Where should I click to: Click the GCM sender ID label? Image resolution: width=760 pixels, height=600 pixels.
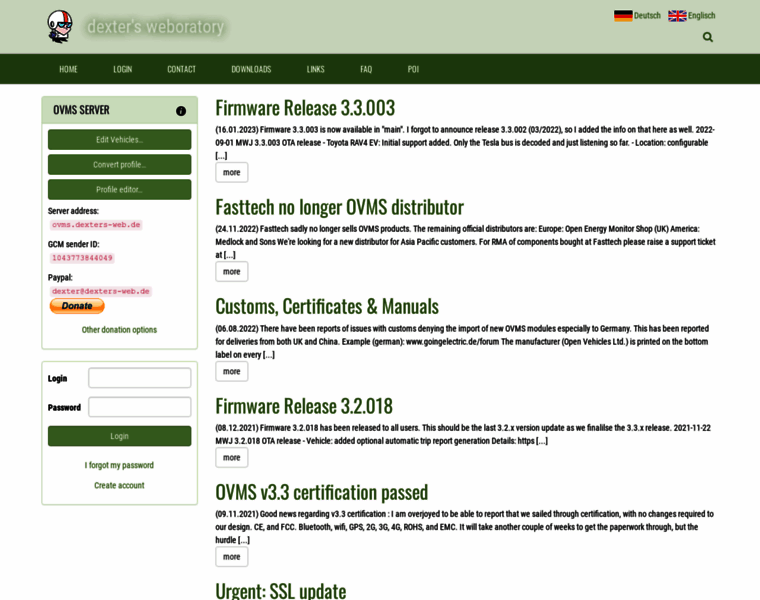point(74,244)
